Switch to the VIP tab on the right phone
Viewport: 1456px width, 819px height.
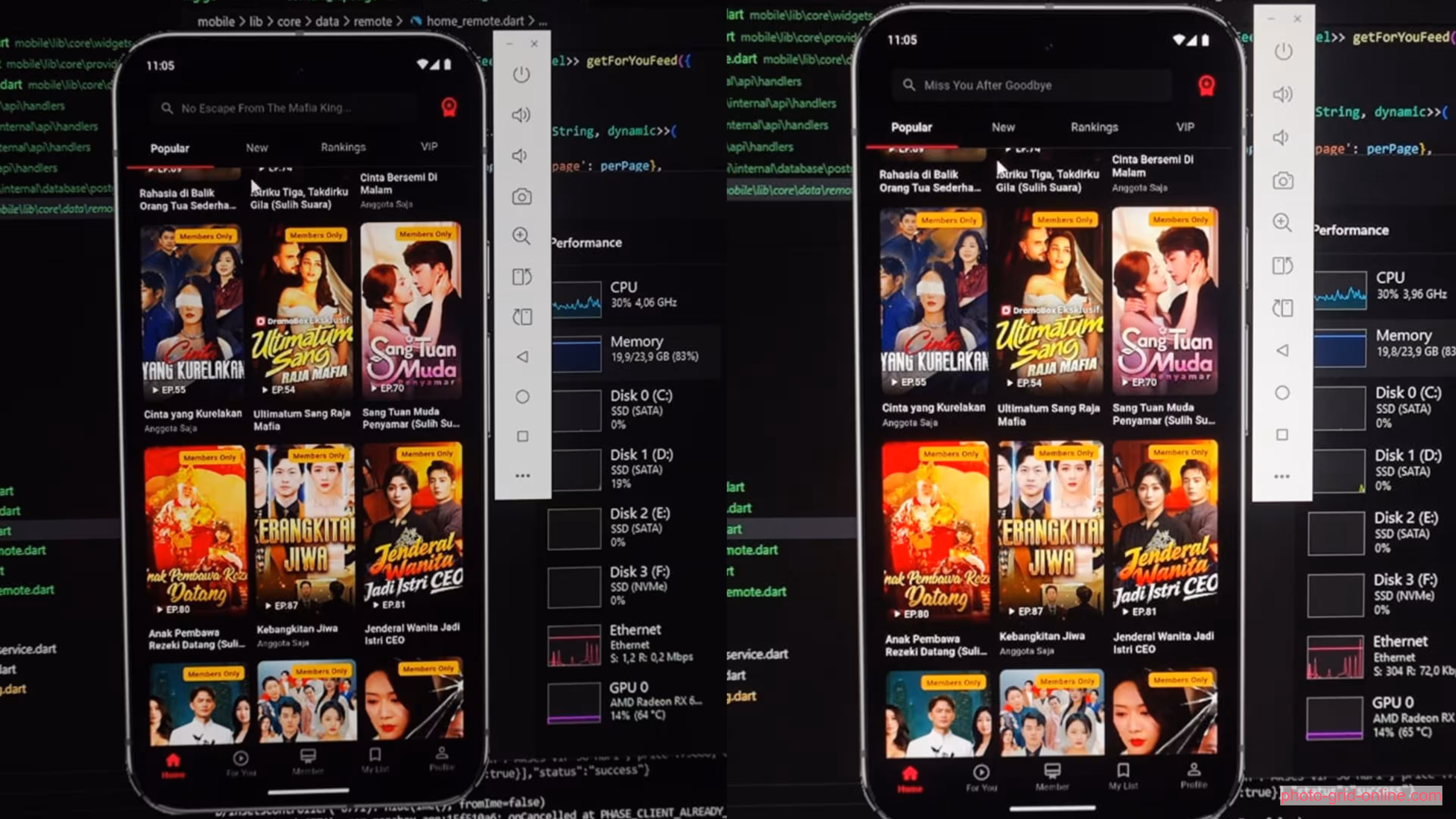[1185, 127]
